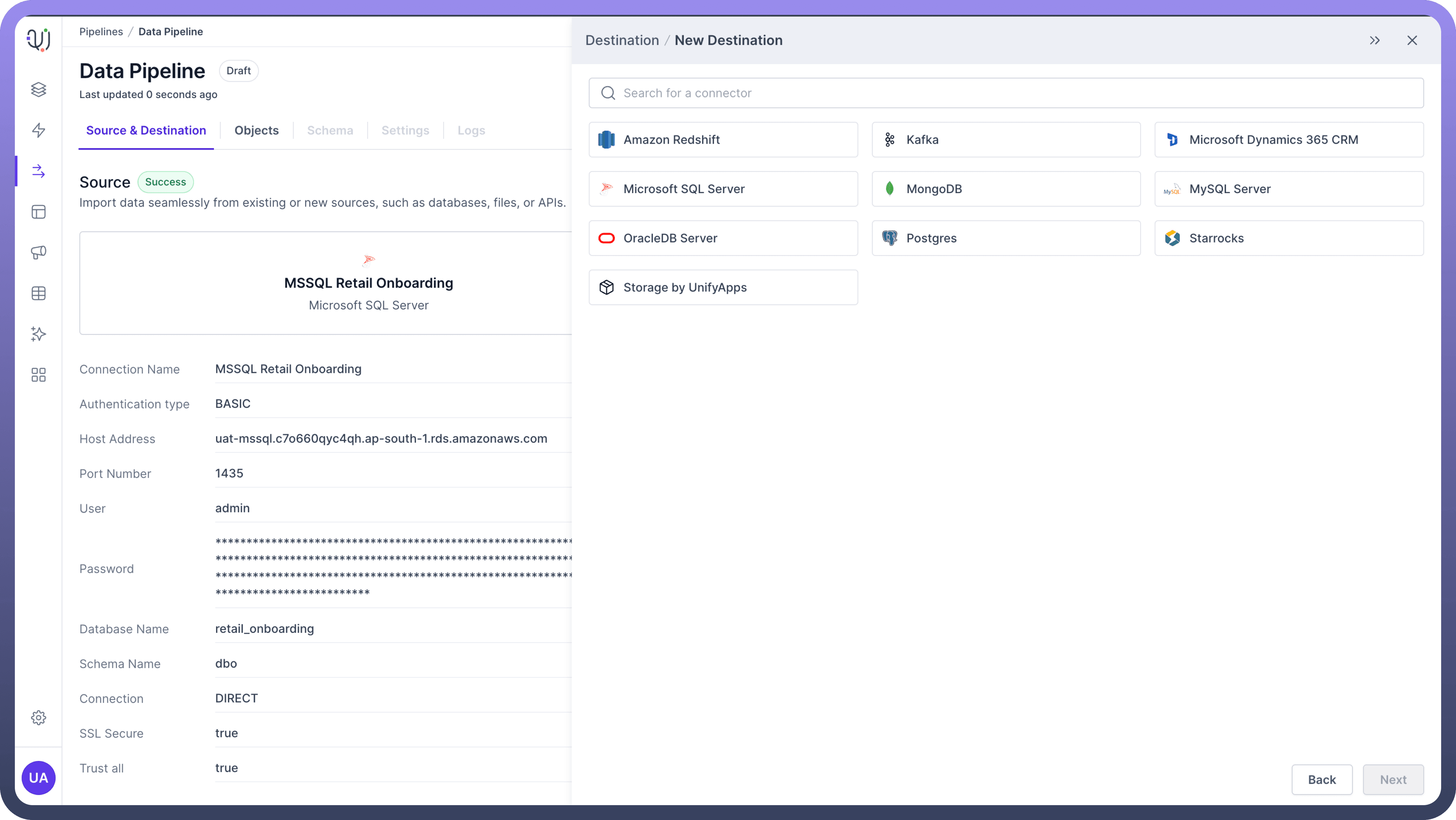
Task: Close the New Destination panel
Action: [x=1412, y=40]
